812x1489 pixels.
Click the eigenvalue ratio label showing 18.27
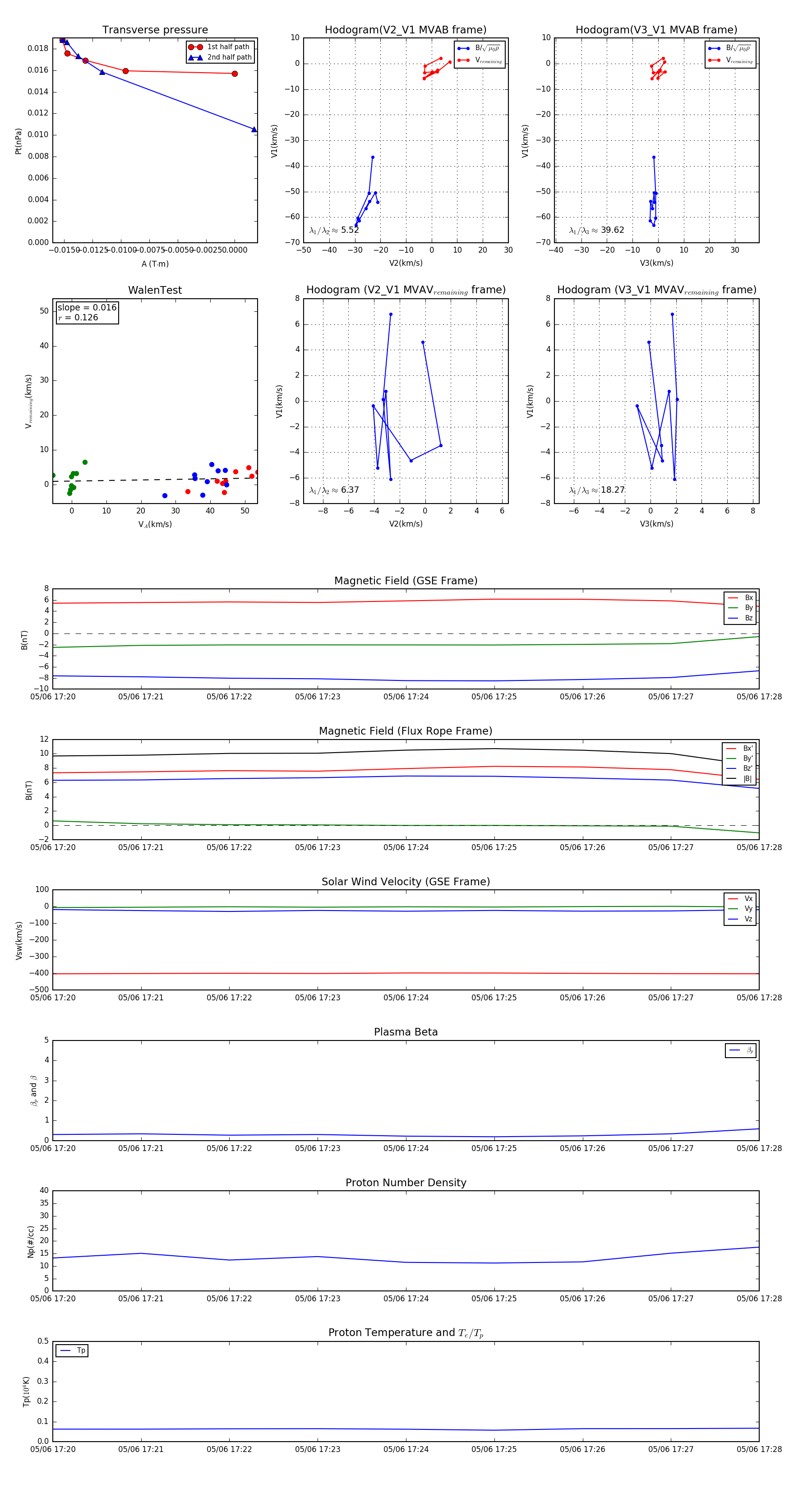pyautogui.click(x=596, y=490)
